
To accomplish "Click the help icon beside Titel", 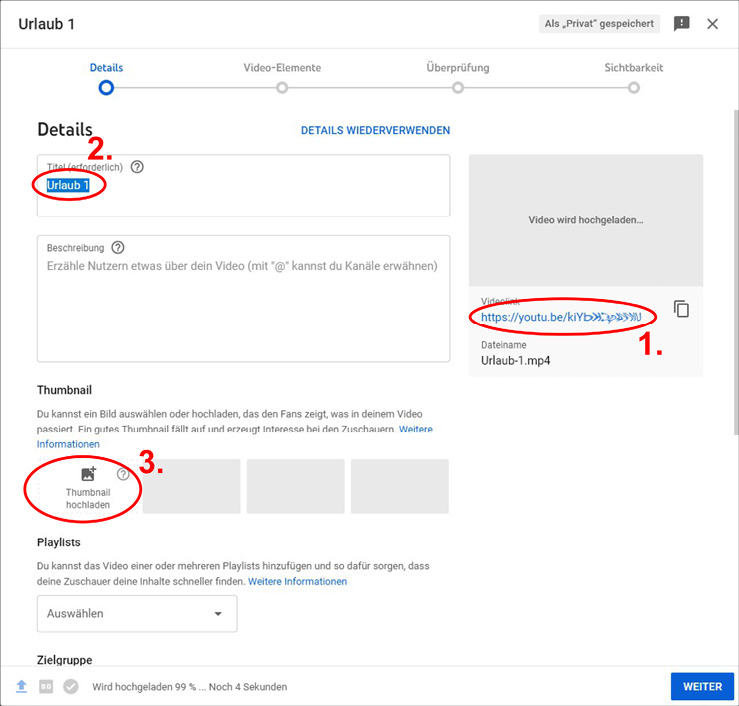I will (137, 167).
